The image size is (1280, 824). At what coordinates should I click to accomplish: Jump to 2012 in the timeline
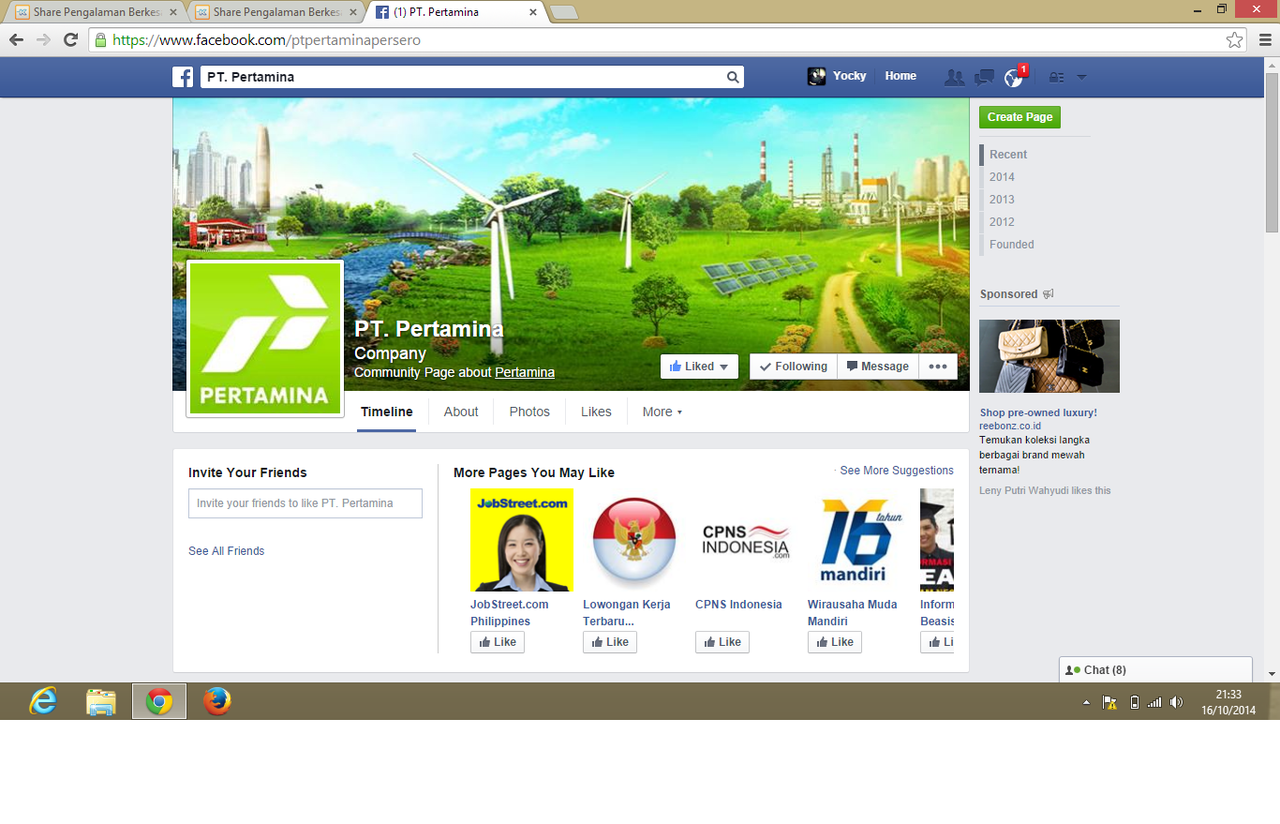coord(1002,222)
